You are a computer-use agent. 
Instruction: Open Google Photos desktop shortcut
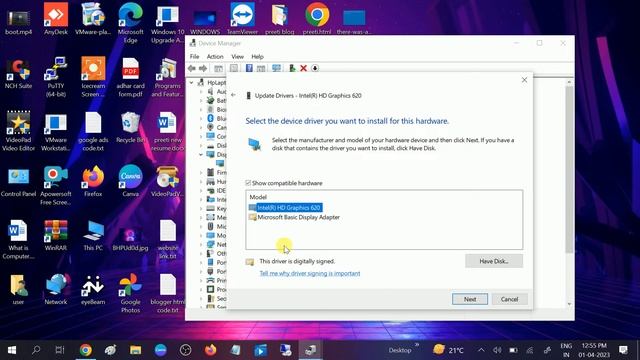pyautogui.click(x=130, y=293)
